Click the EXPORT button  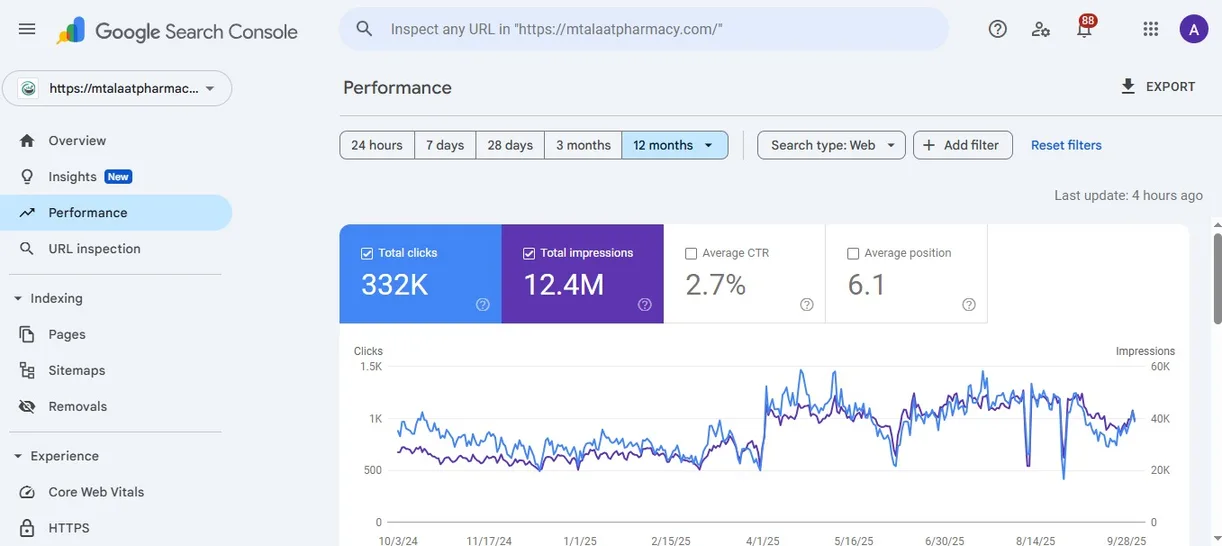tap(1158, 87)
